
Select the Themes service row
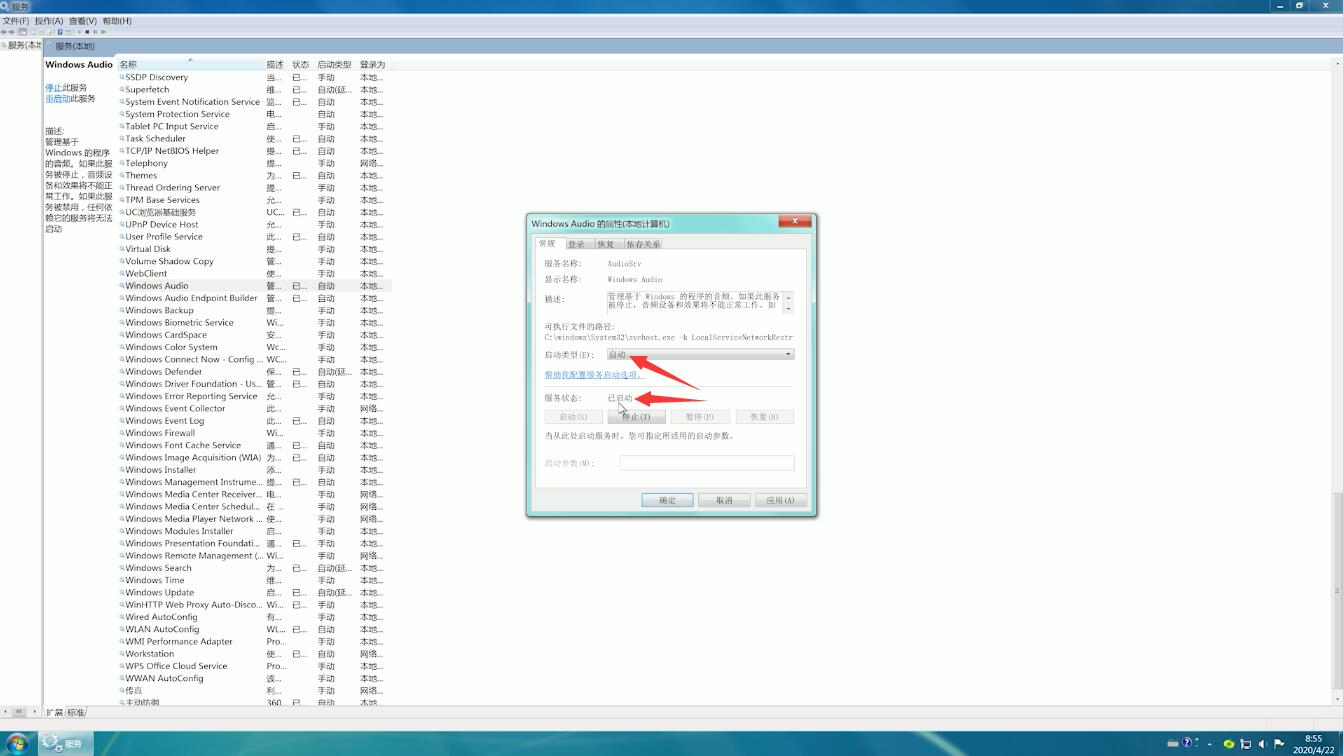[x=254, y=175]
